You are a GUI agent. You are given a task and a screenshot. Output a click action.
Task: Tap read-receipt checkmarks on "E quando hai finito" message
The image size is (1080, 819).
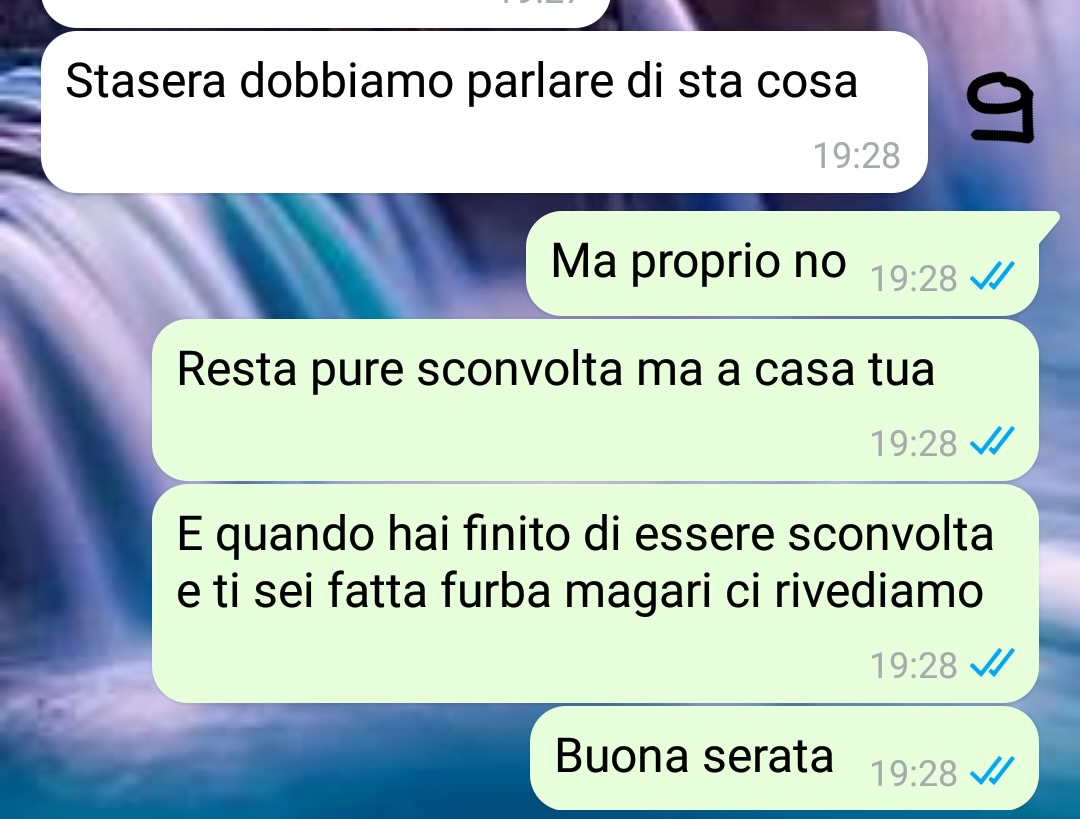(992, 663)
